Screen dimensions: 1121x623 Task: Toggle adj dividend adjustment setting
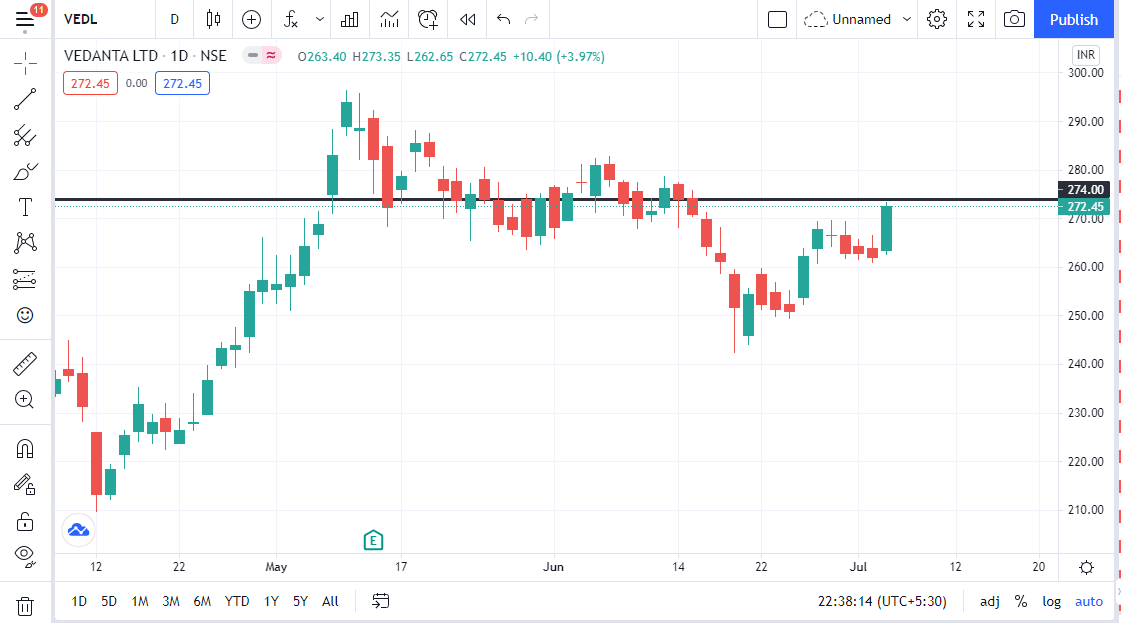(989, 601)
